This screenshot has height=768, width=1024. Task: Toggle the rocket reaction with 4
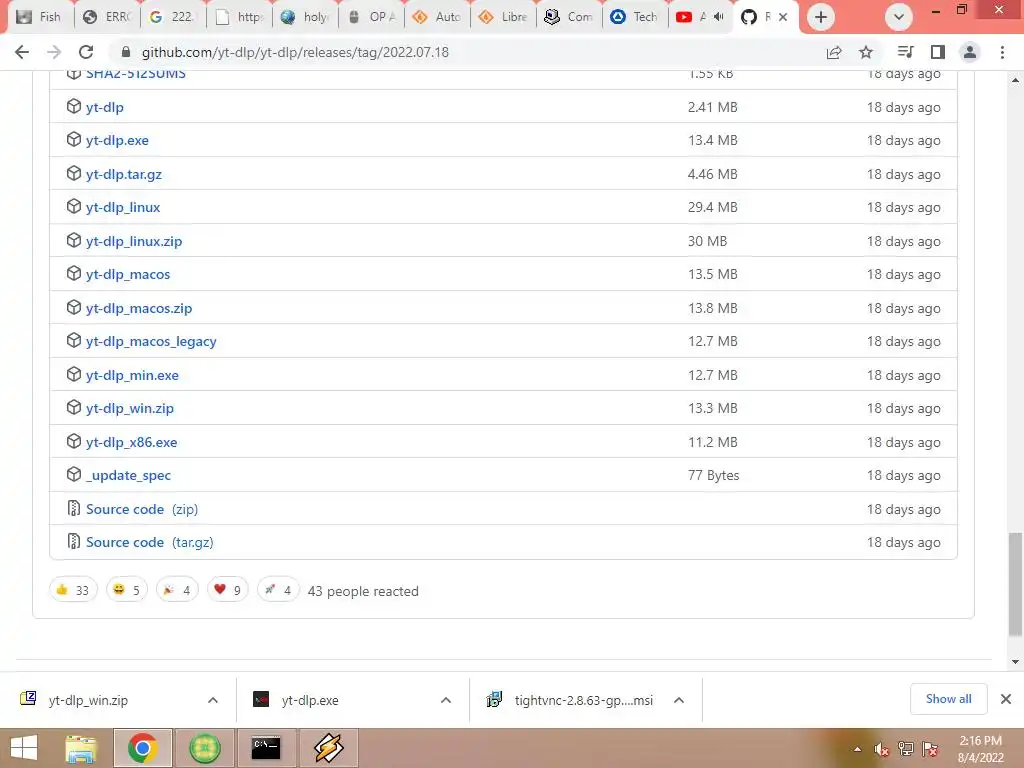(x=278, y=590)
